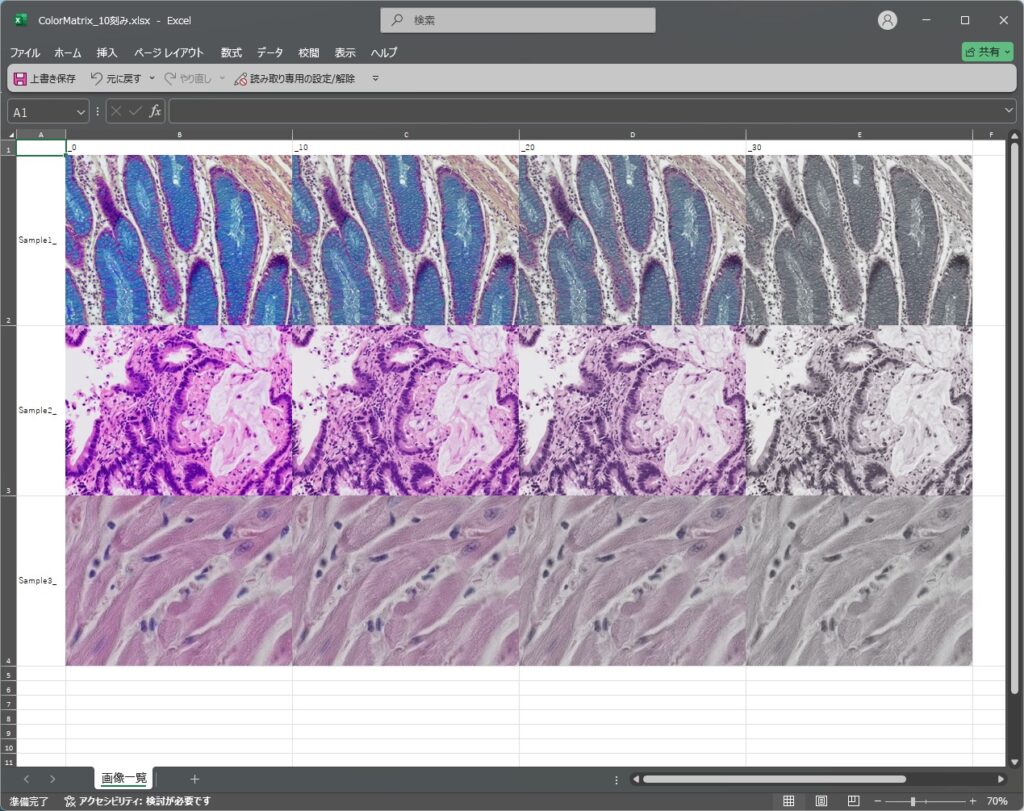
Task: Add a new sheet with plus icon
Action: pyautogui.click(x=195, y=779)
